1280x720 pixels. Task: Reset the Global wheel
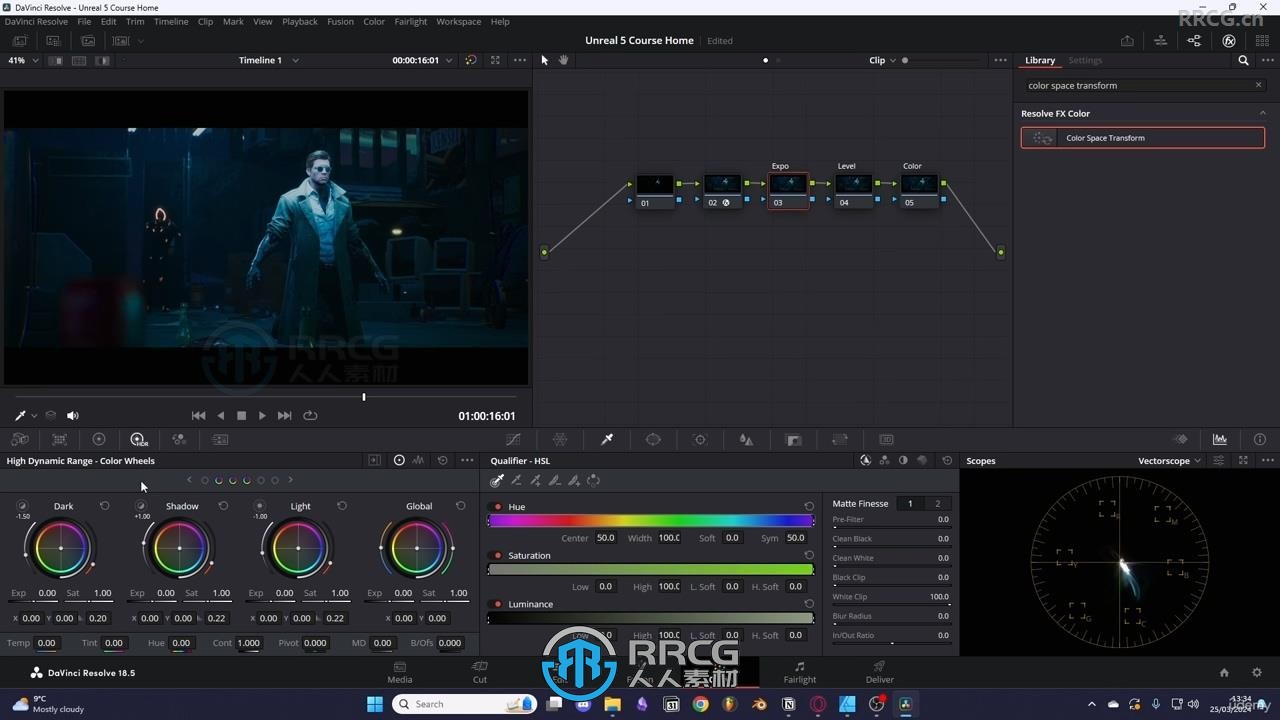[460, 506]
